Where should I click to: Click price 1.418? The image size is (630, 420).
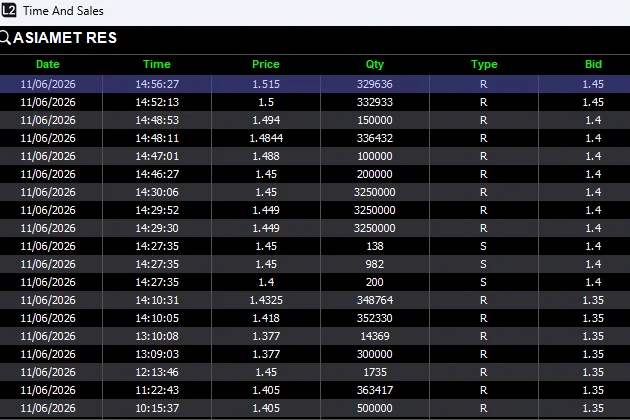point(266,318)
